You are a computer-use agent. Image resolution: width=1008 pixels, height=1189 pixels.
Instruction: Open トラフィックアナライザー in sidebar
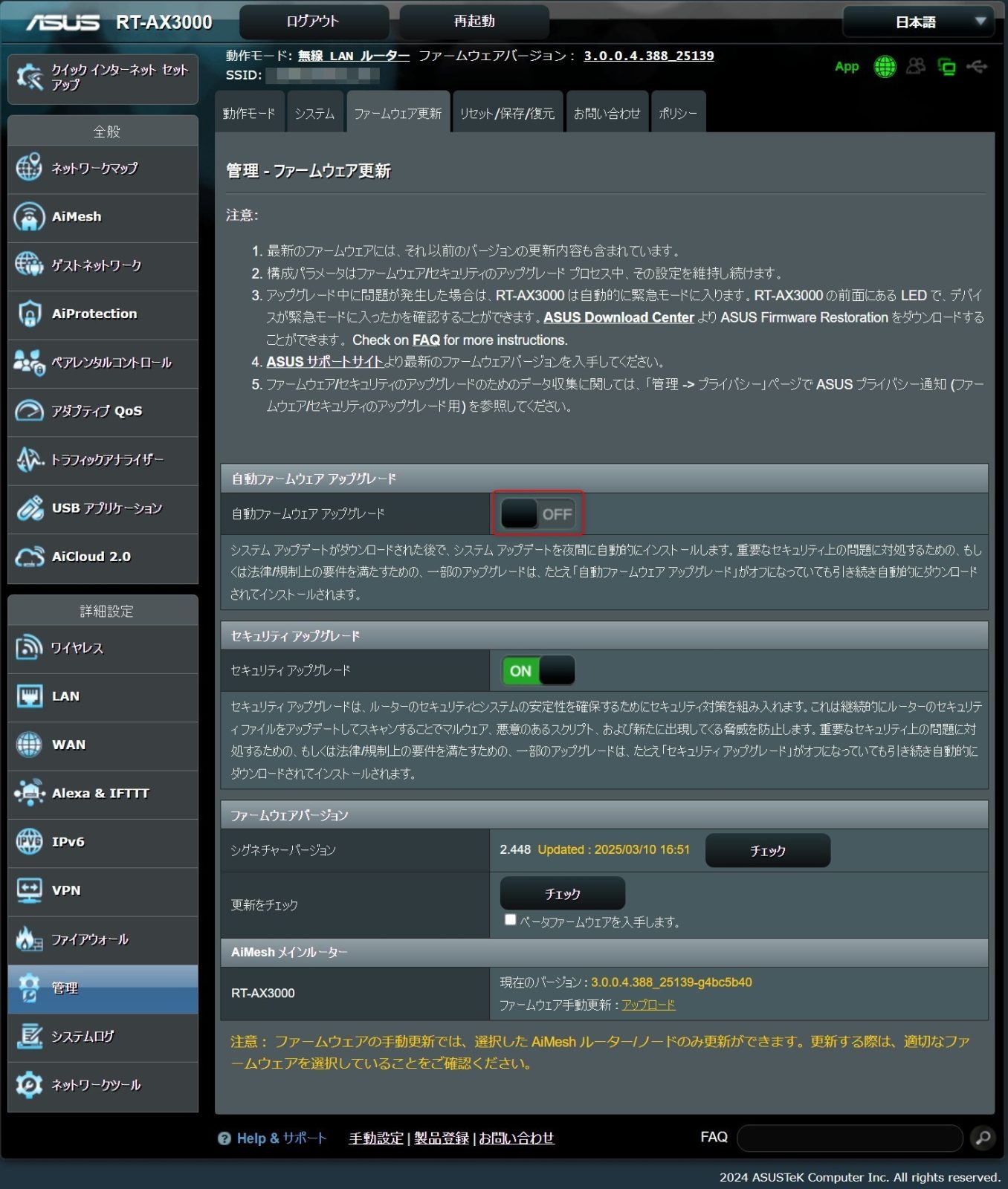(x=103, y=460)
